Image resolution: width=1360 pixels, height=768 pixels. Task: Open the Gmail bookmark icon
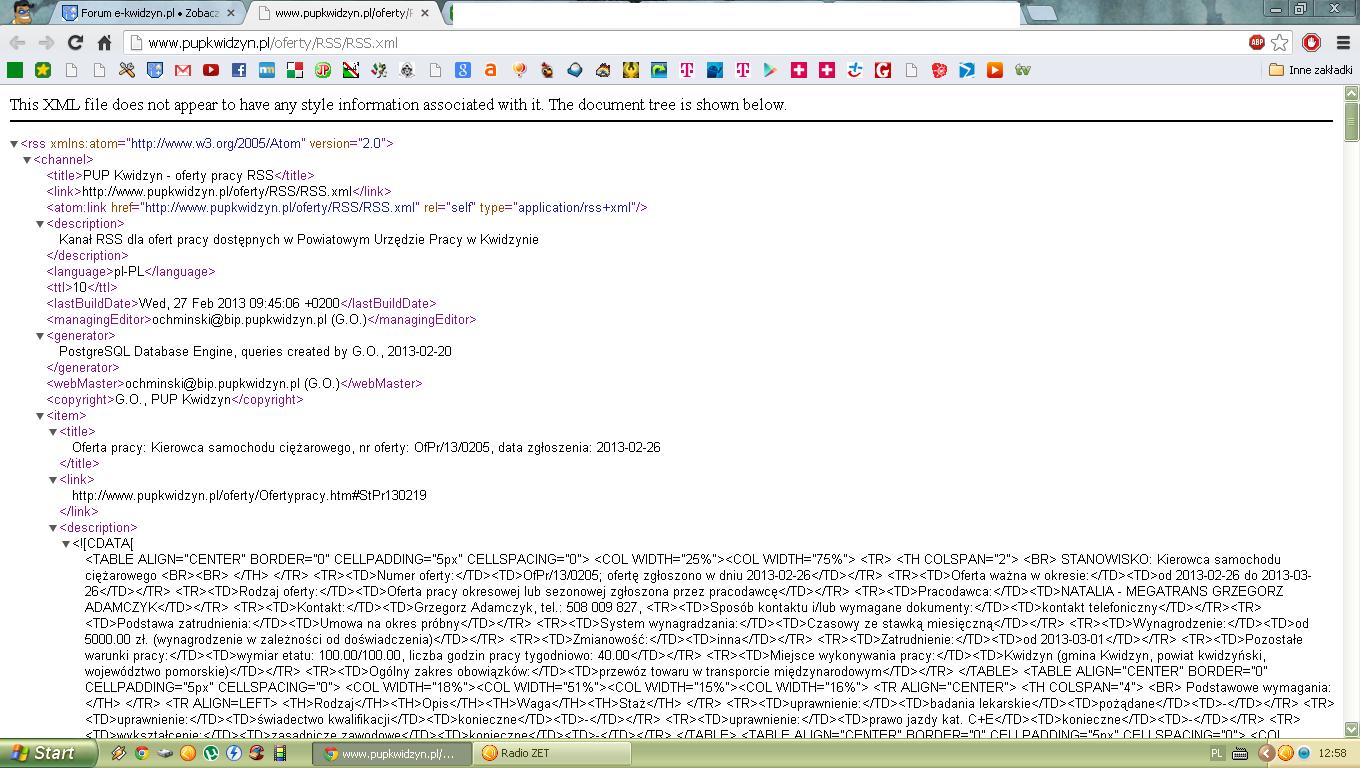point(183,70)
